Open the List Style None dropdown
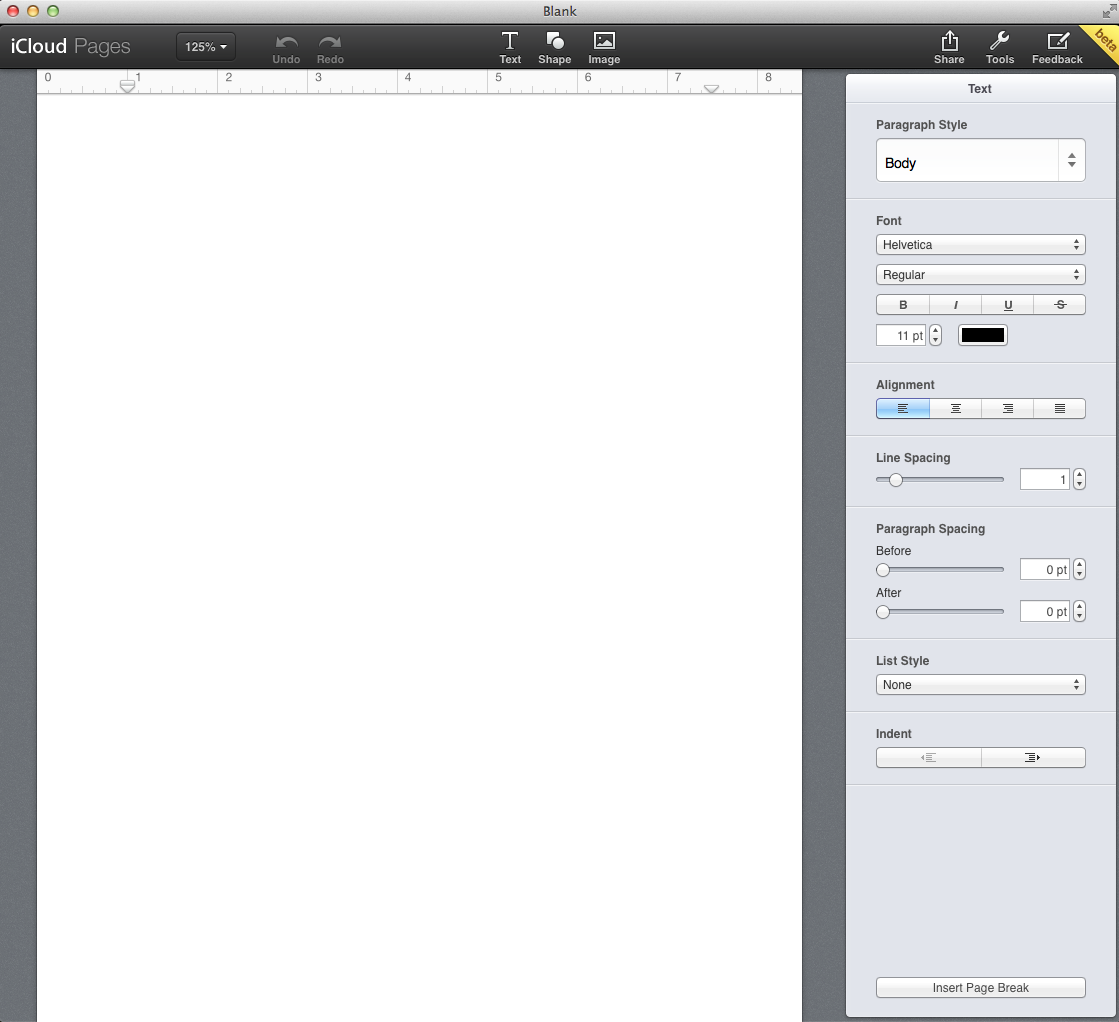Viewport: 1119px width, 1022px height. click(x=981, y=684)
